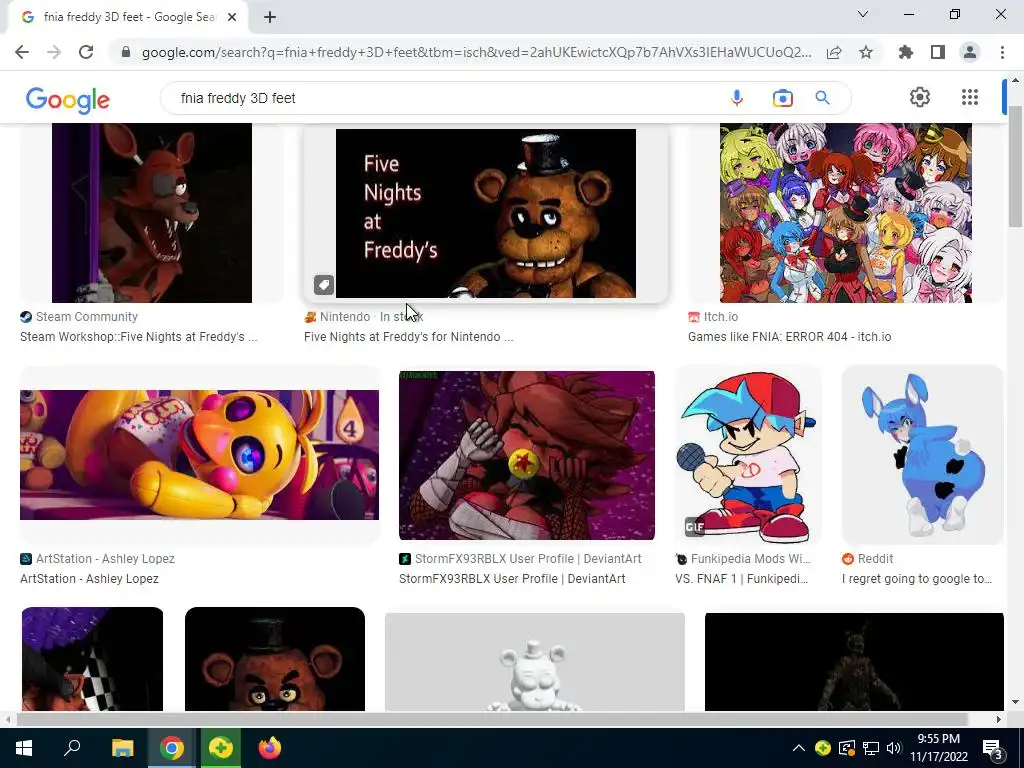Image resolution: width=1024 pixels, height=768 pixels.
Task: Click the vertical scrollbar thumb
Action: (1016, 166)
